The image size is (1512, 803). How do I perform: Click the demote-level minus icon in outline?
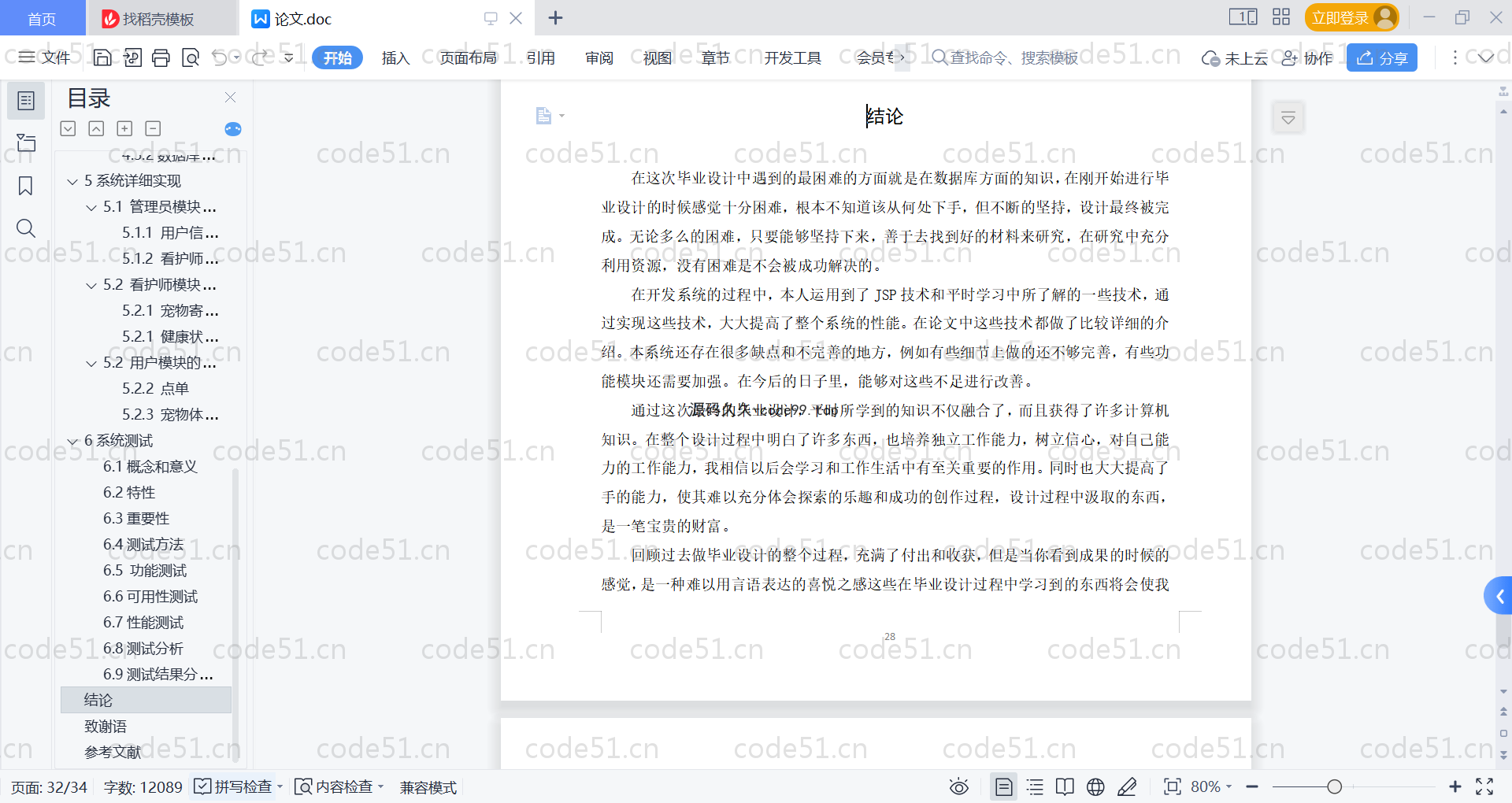pos(153,128)
